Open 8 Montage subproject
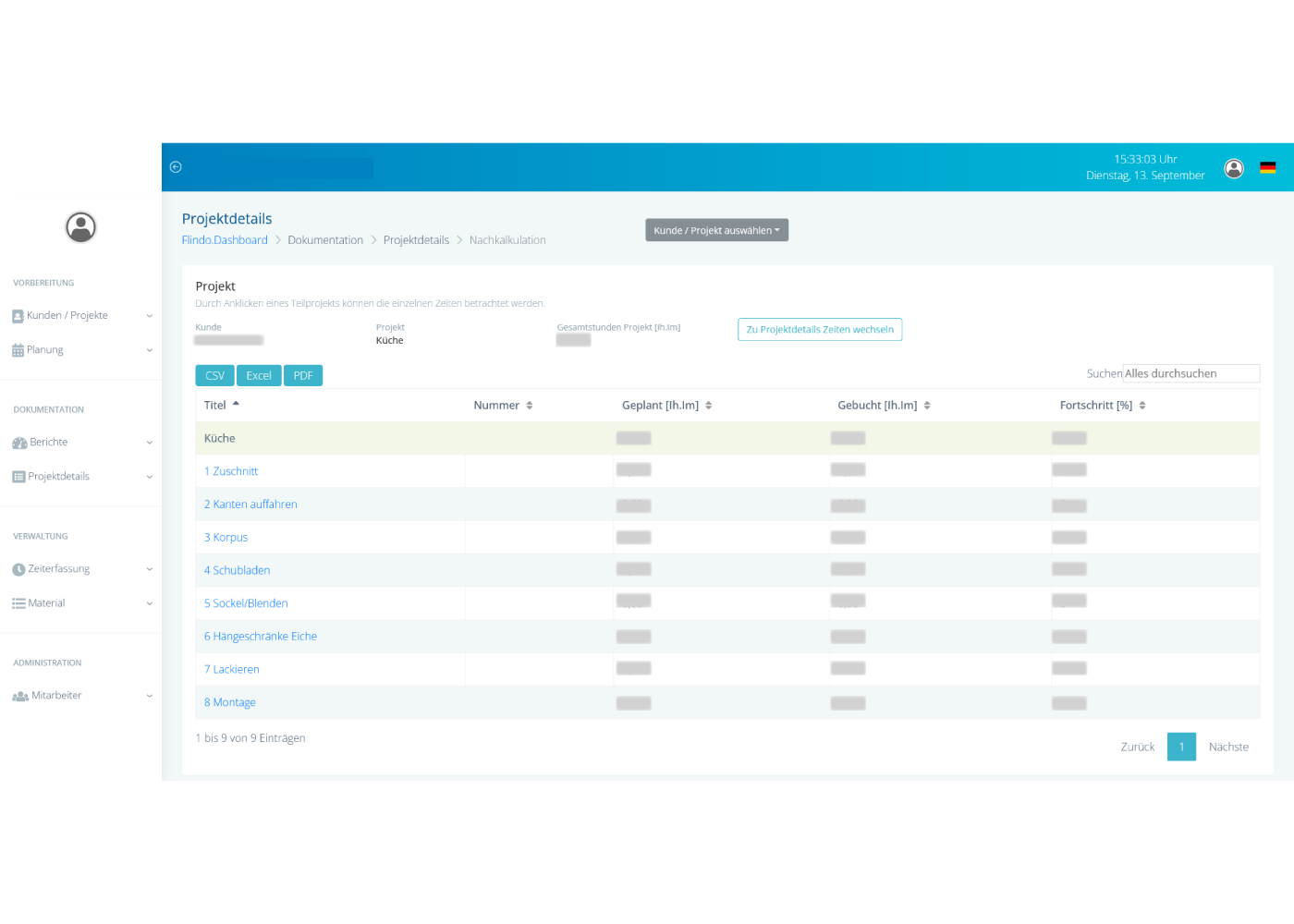The height and width of the screenshot is (924, 1294). click(230, 703)
